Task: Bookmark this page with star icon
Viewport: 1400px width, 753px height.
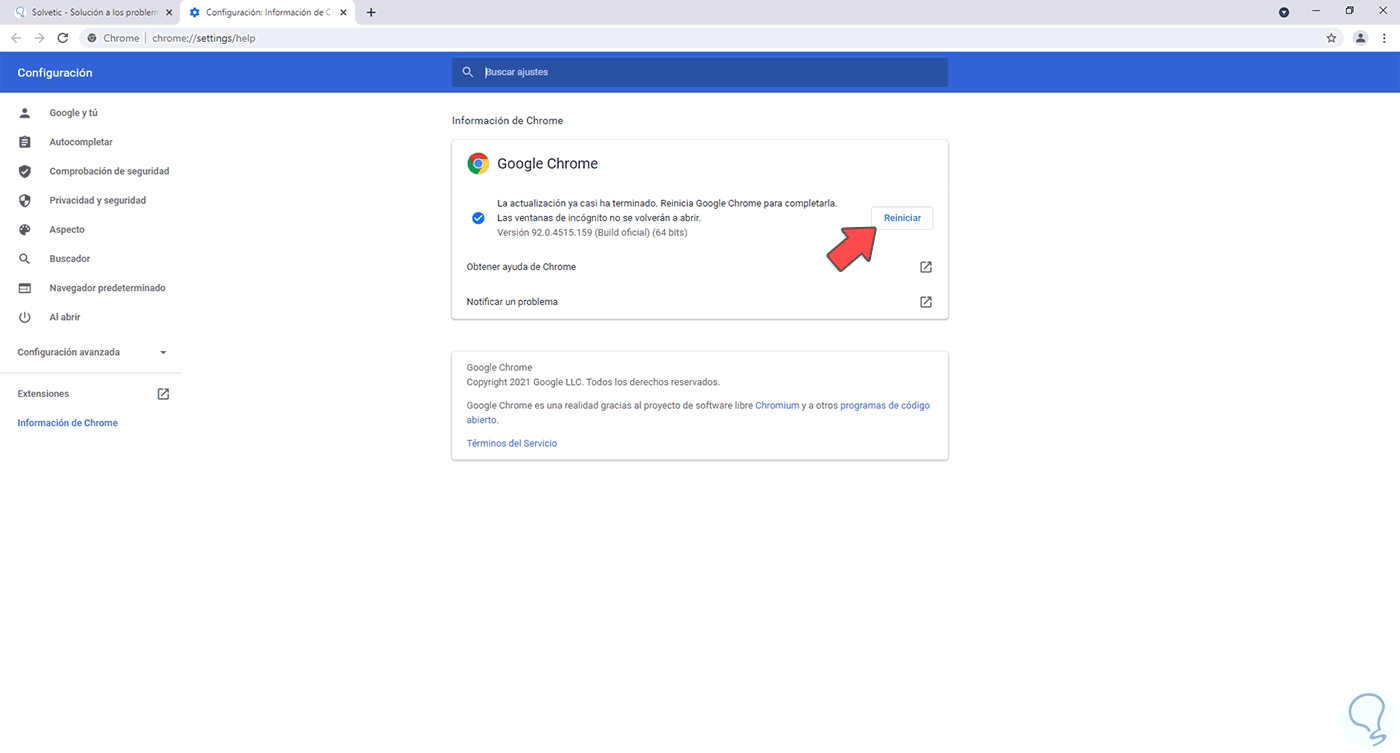Action: pos(1331,38)
